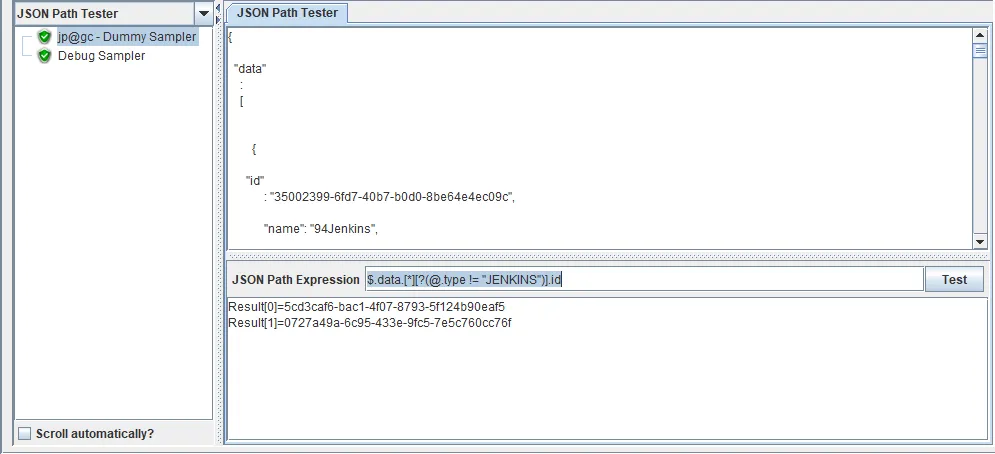Click into JSON Path Expression field
Screen dimensions: 995x454
point(644,279)
